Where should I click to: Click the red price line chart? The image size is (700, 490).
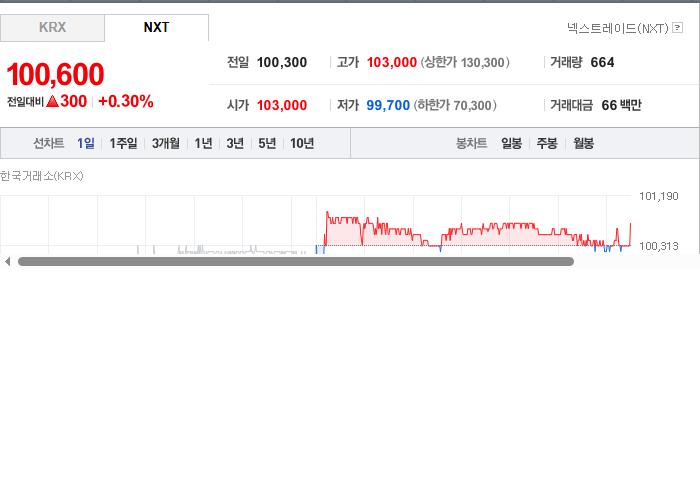coord(478,230)
